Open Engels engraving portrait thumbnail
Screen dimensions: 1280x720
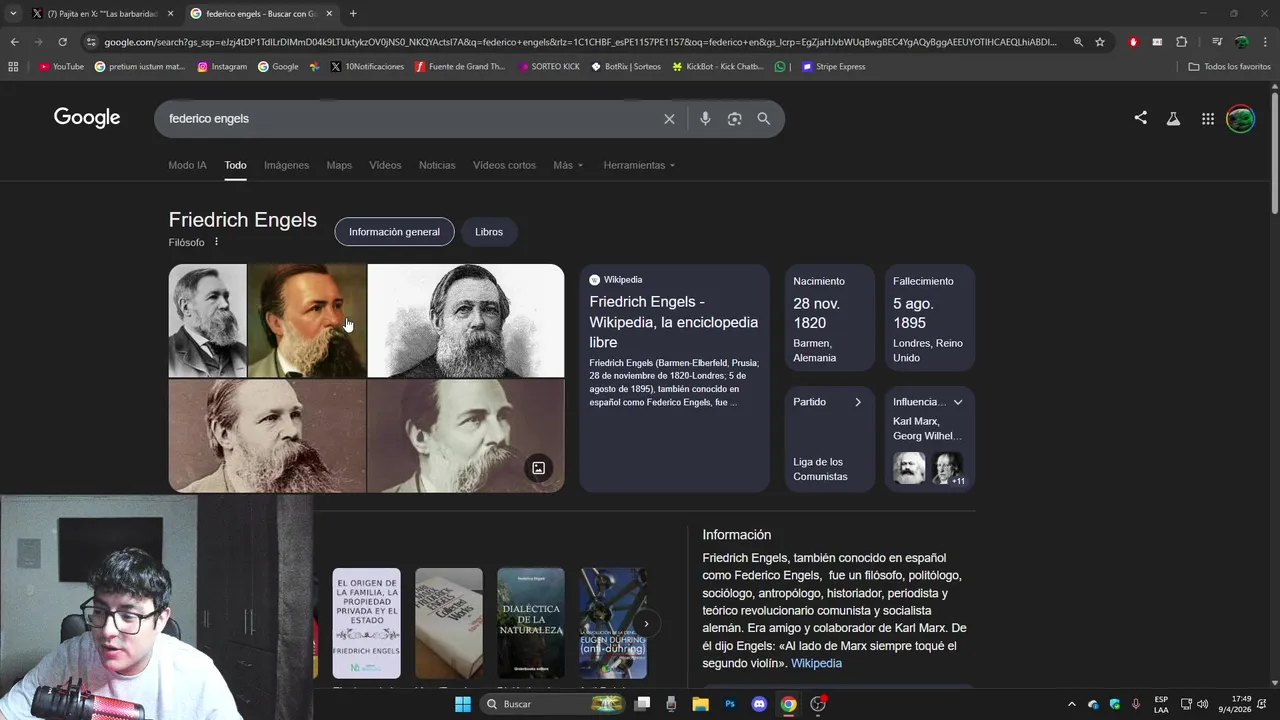466,321
